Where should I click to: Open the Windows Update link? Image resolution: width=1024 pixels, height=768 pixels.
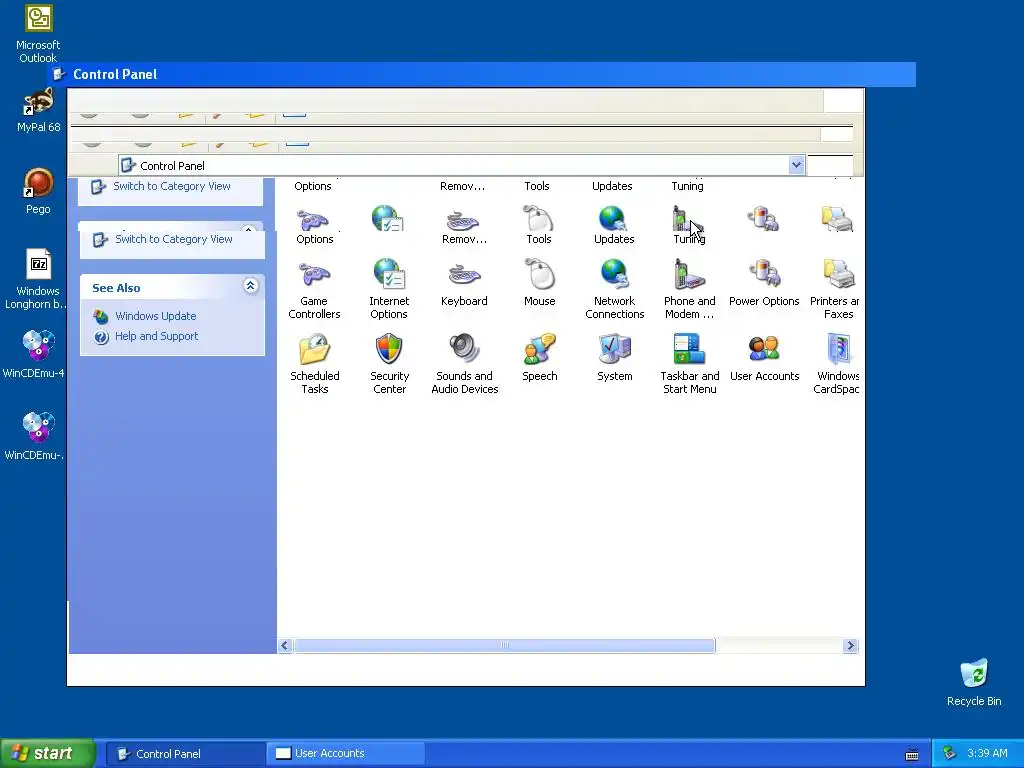click(x=155, y=316)
